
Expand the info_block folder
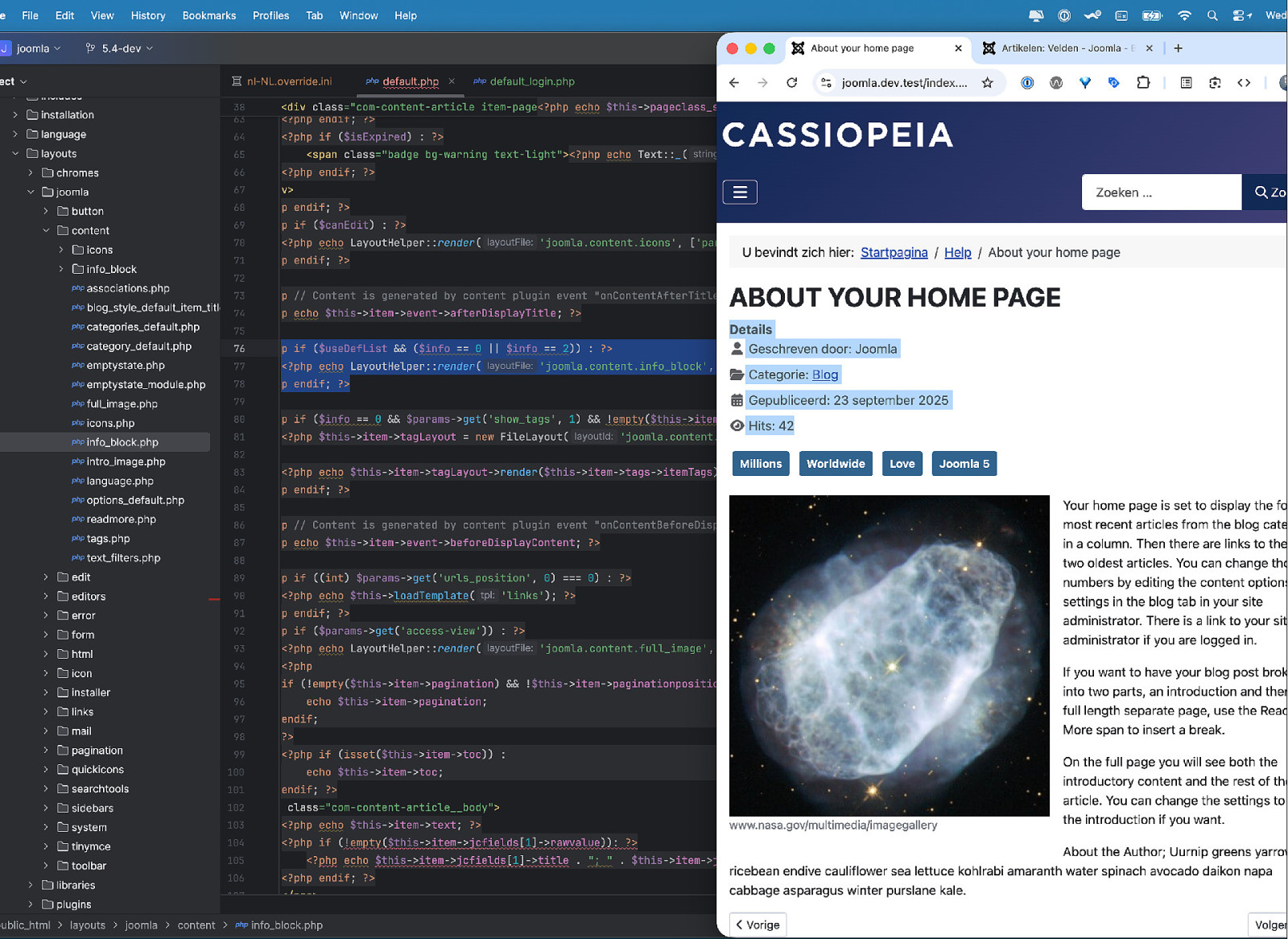point(61,269)
